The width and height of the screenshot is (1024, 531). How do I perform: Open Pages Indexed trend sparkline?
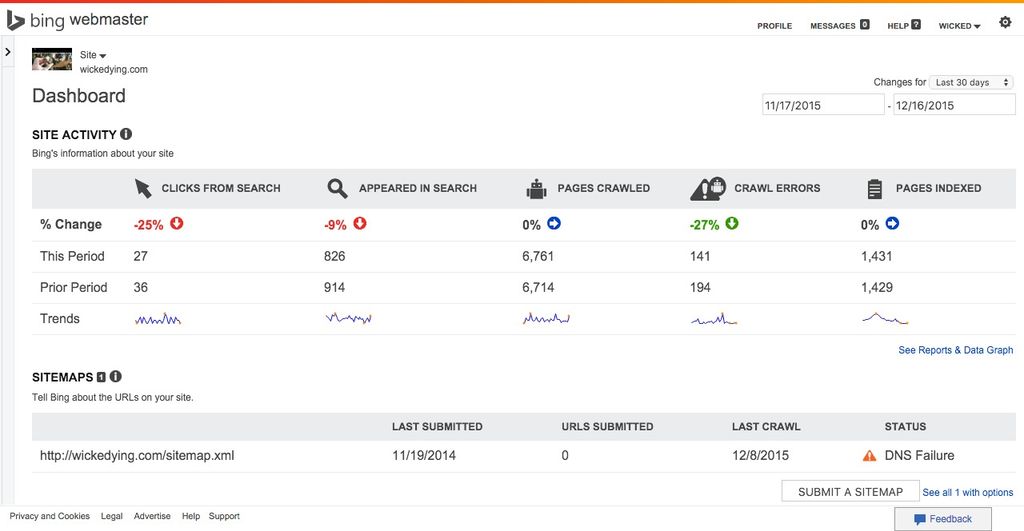(x=886, y=319)
